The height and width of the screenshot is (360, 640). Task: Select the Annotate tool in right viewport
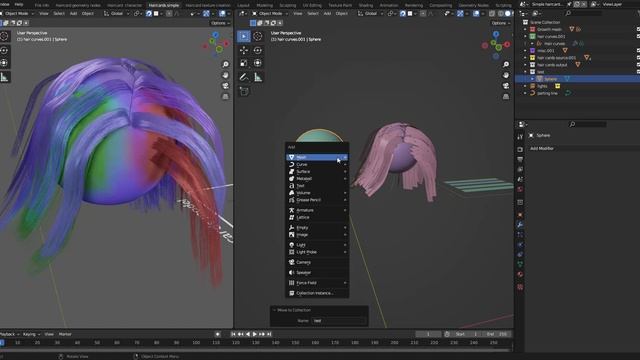[x=244, y=77]
